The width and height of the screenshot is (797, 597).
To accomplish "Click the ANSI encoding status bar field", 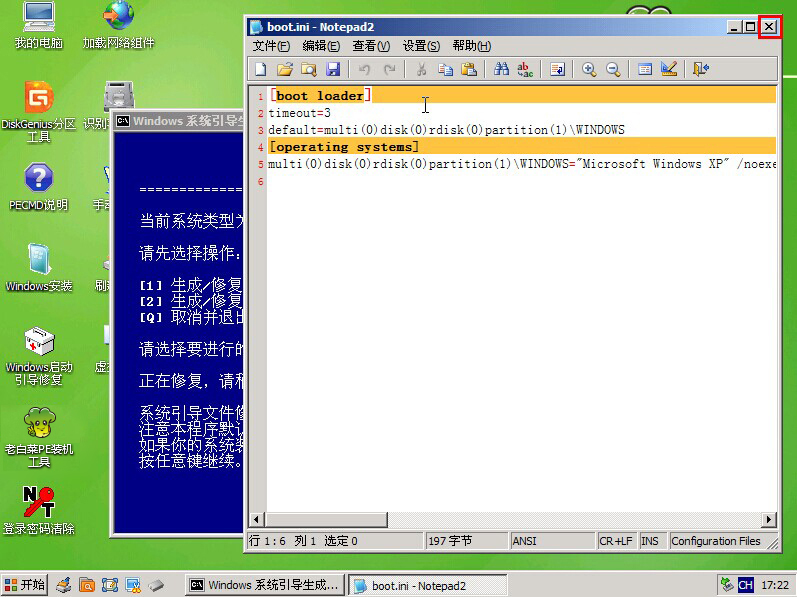I will pyautogui.click(x=552, y=541).
